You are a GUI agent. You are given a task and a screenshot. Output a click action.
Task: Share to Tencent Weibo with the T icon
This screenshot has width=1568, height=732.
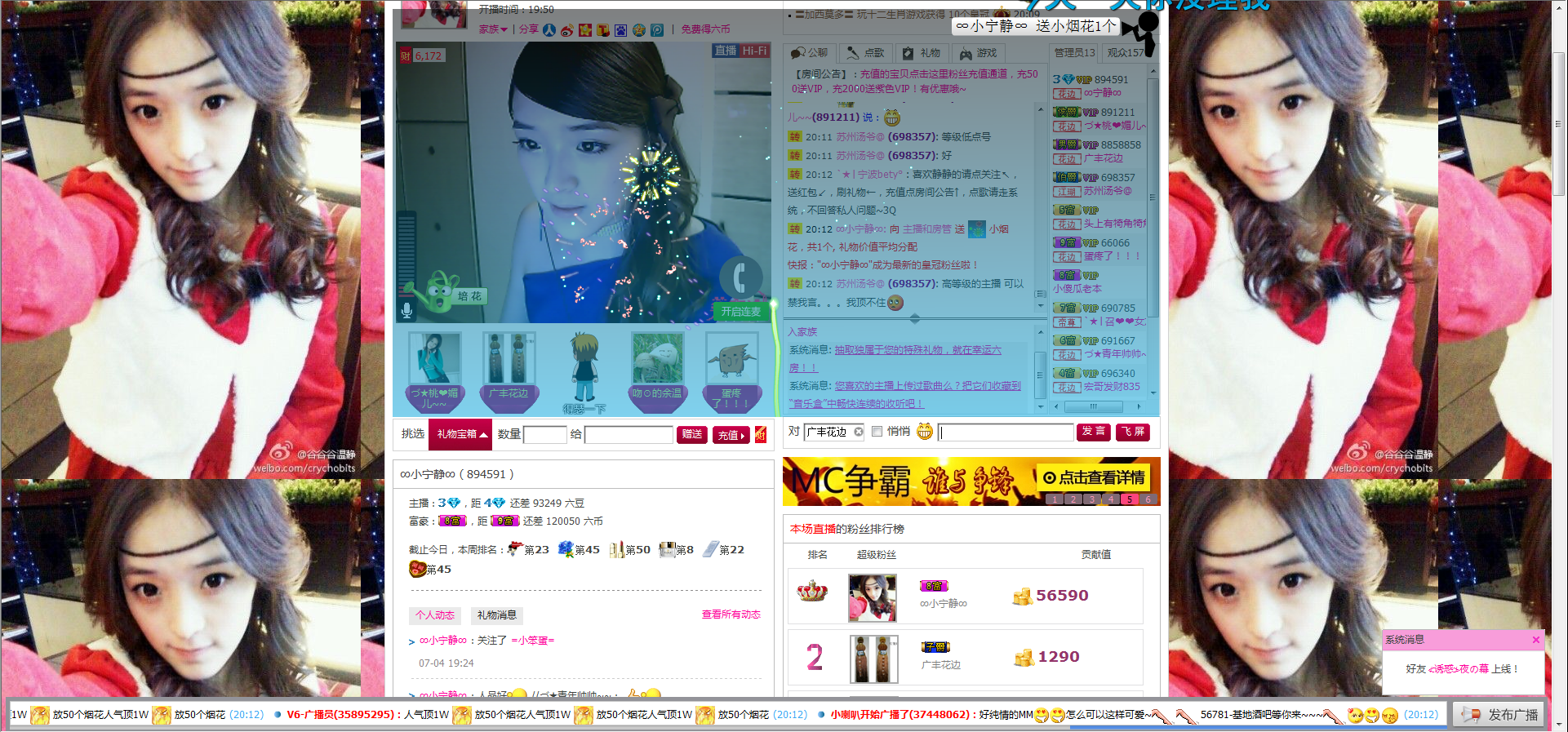tap(603, 30)
